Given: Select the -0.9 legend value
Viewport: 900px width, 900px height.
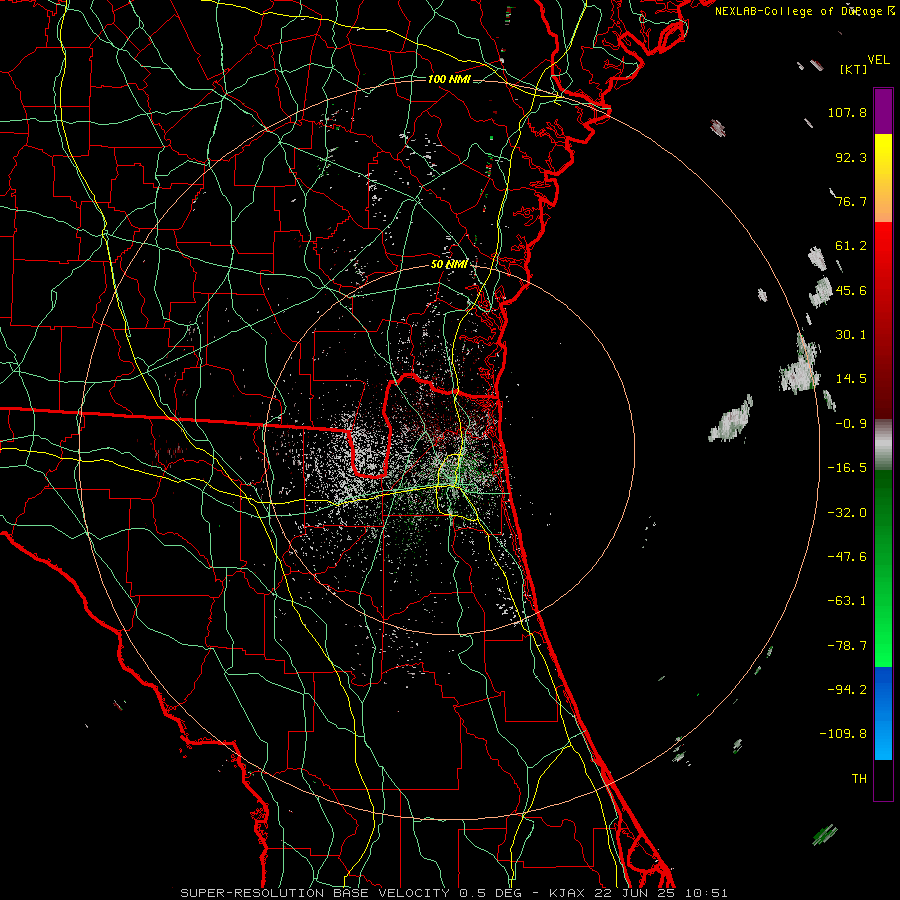Looking at the screenshot, I should 851,424.
